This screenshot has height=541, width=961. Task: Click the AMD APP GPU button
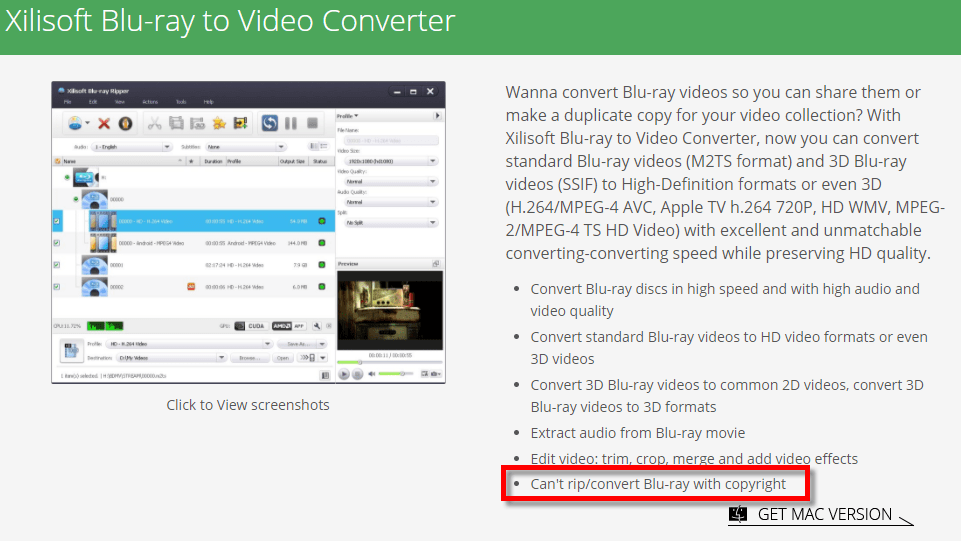coord(289,326)
